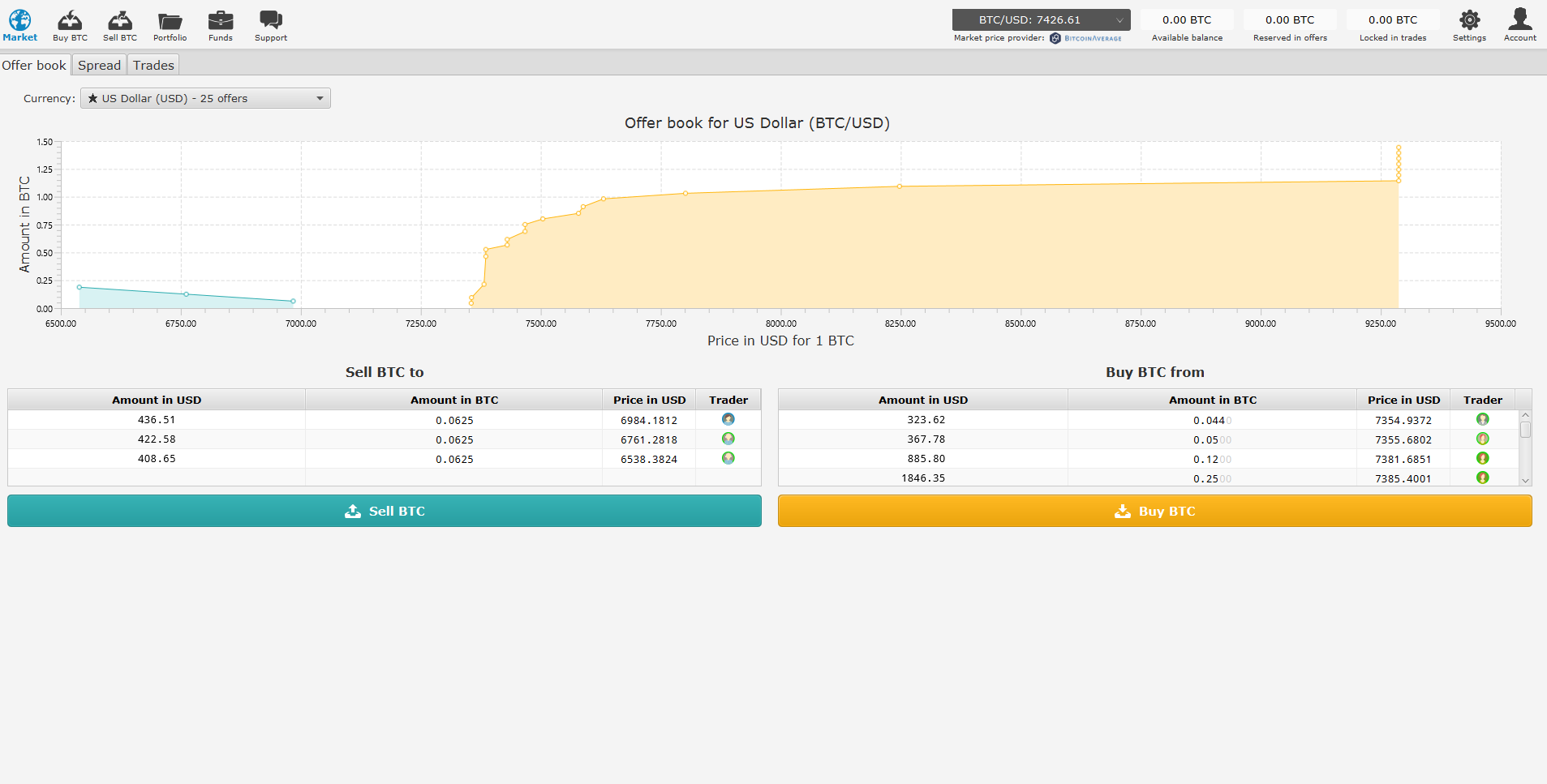Click the 0.0440 BTC amount cell

coord(1213,420)
